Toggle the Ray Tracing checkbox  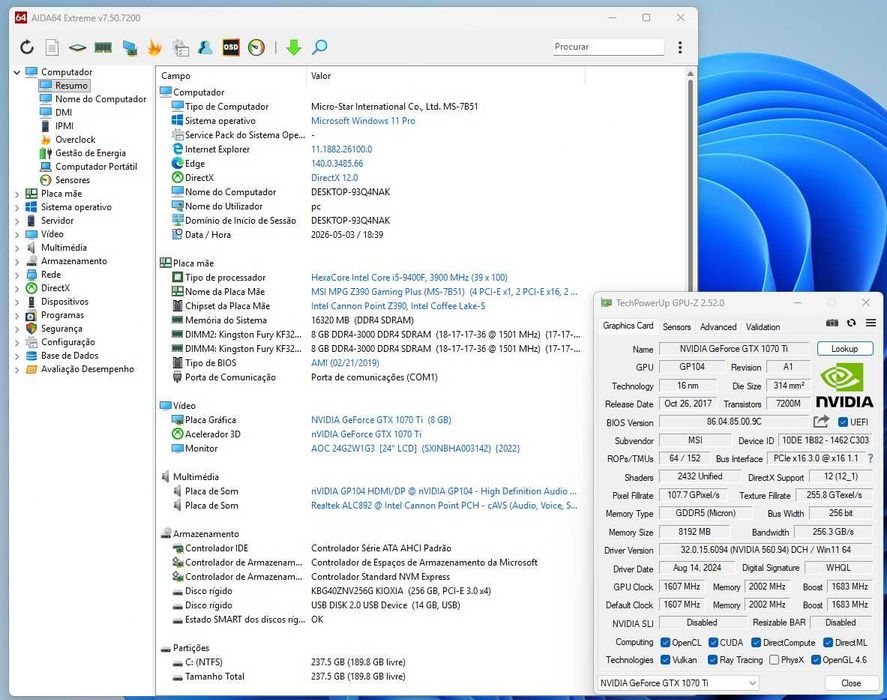pos(713,660)
